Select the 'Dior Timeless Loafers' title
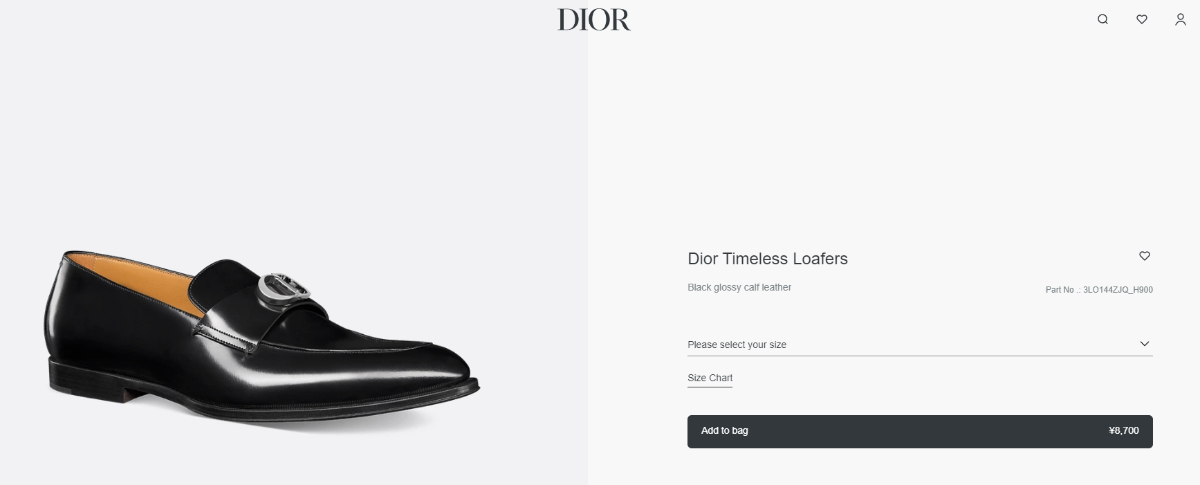 pyautogui.click(x=767, y=259)
